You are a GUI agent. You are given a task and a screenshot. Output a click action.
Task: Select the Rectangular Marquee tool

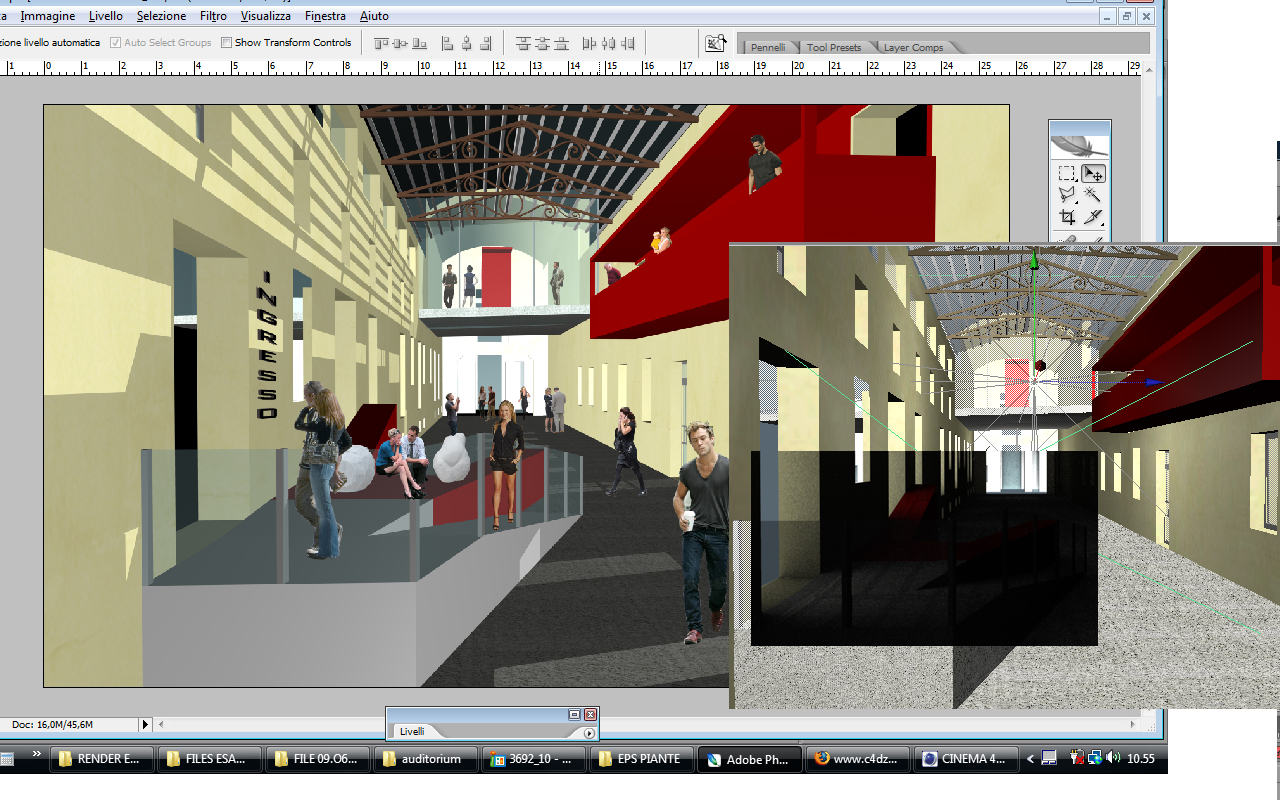(x=1067, y=174)
